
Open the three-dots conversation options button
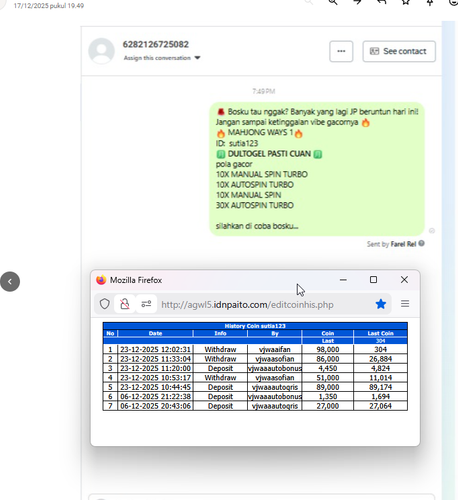[x=341, y=51]
